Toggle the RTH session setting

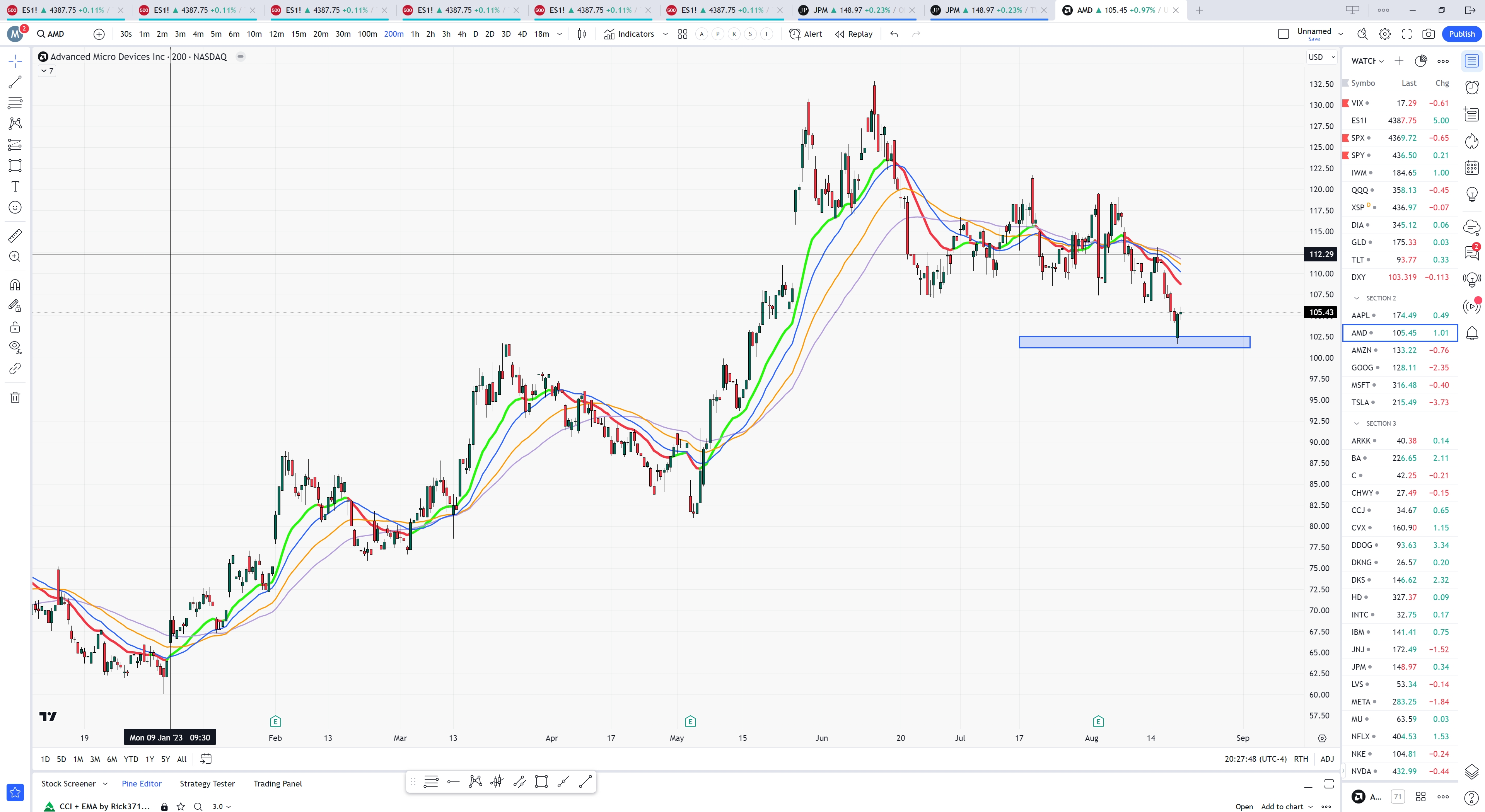(x=1301, y=759)
